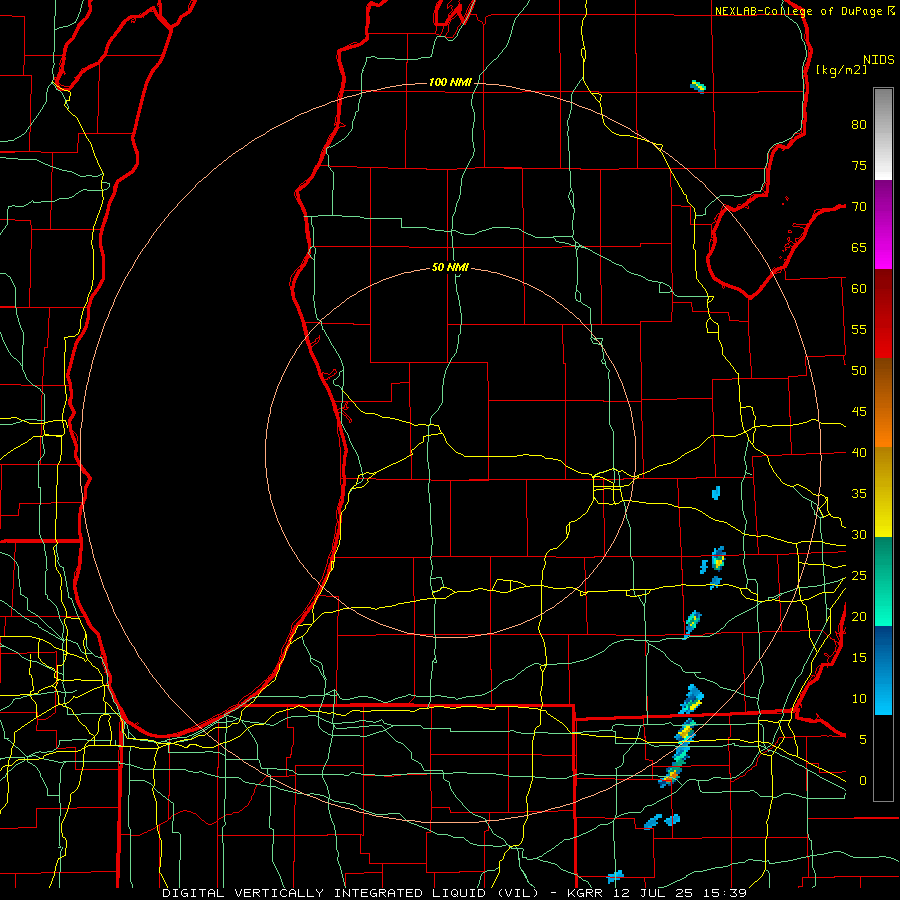The image size is (900, 900).
Task: Click the [kg/m2] units label
Action: point(841,70)
